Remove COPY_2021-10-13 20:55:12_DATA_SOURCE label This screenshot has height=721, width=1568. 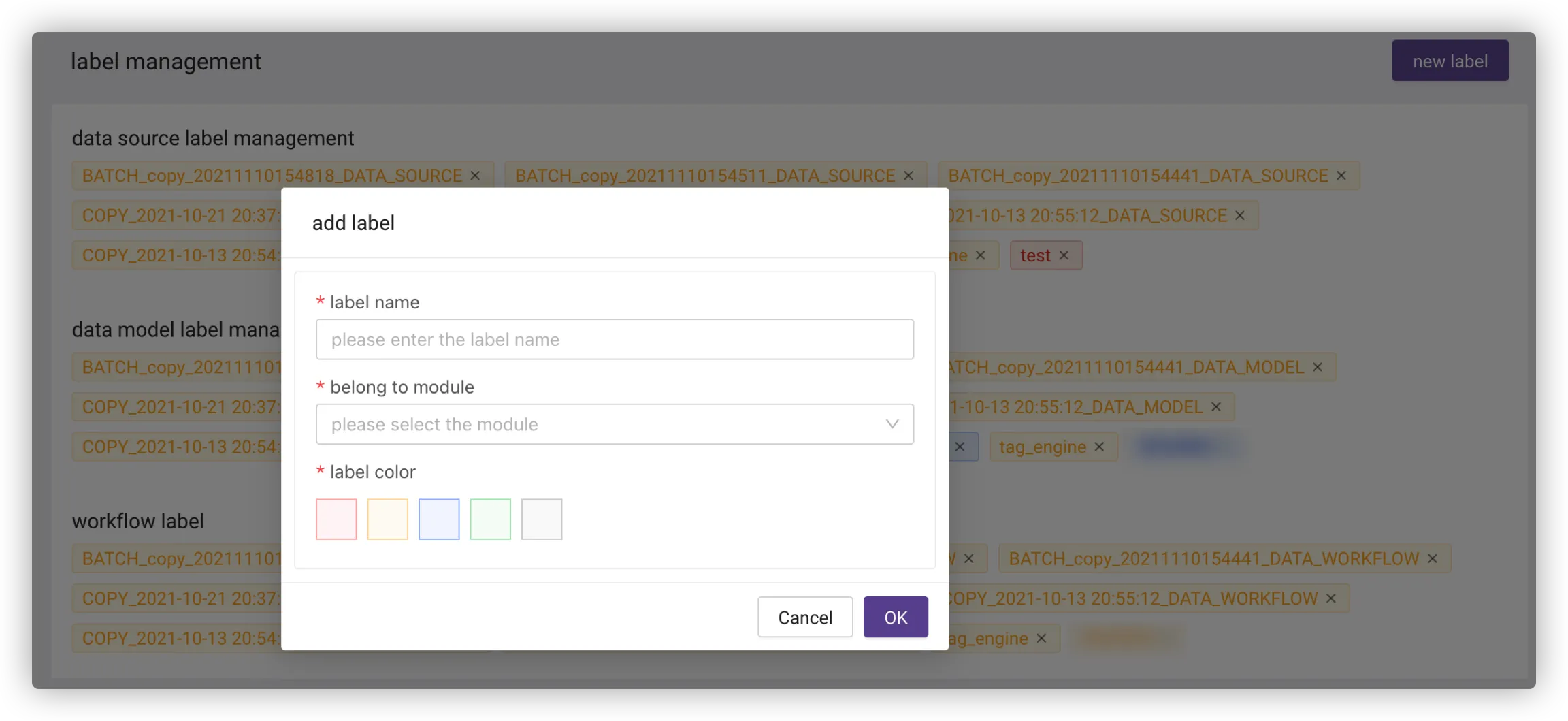pos(1240,215)
